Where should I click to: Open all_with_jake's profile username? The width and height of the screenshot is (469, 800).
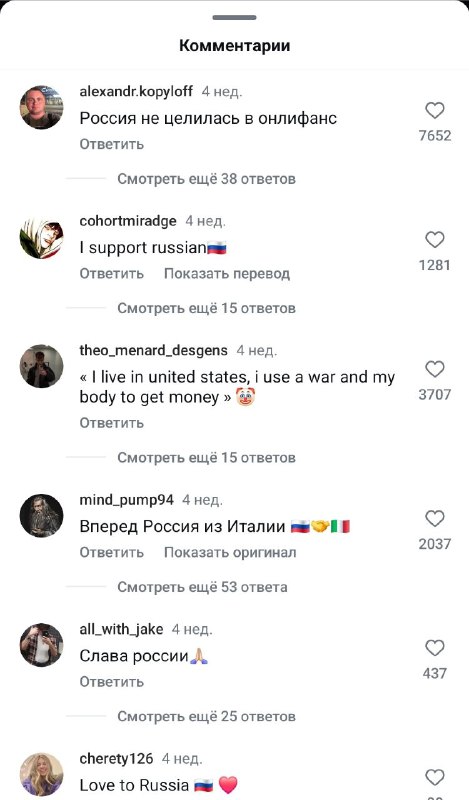coord(121,629)
